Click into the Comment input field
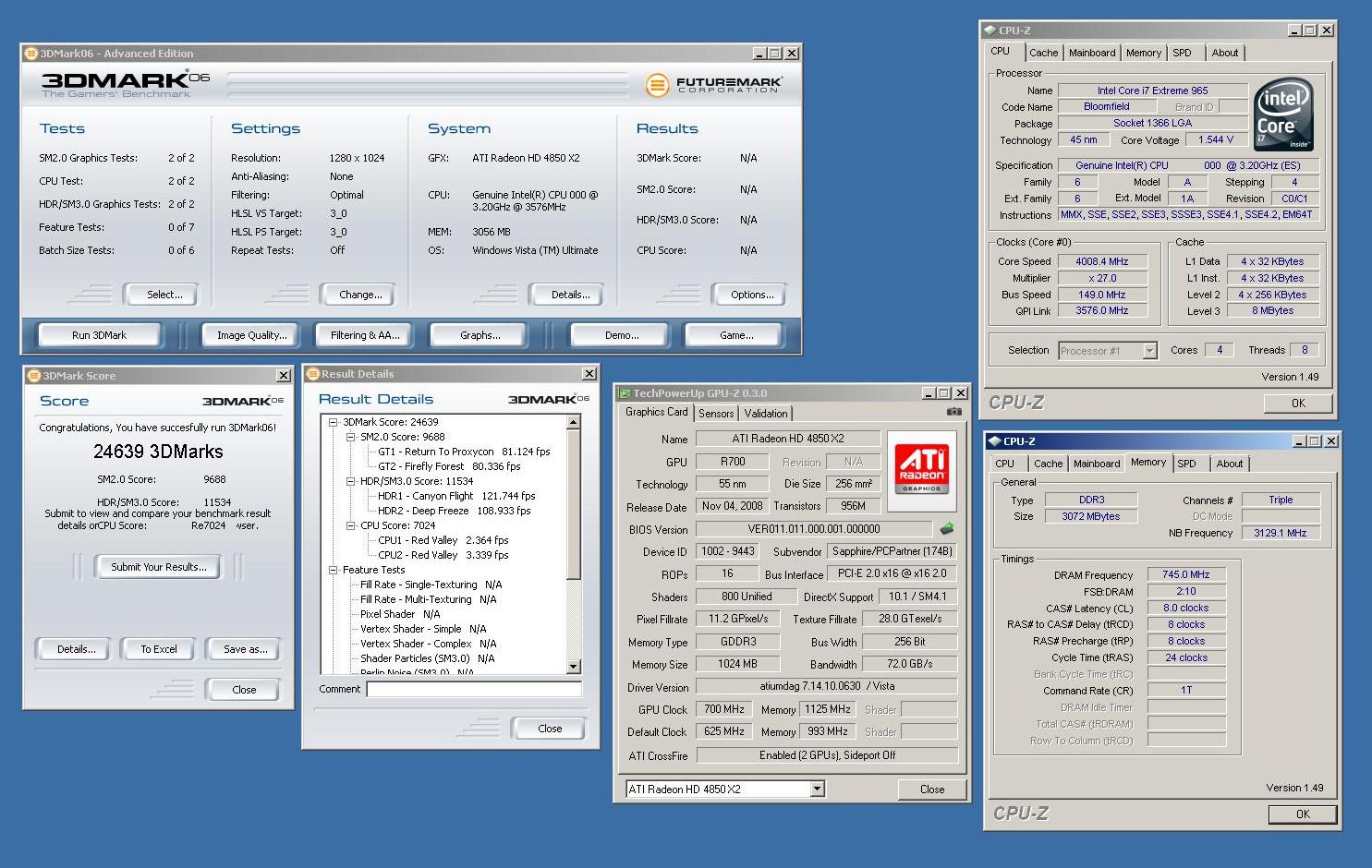This screenshot has height=868, width=1372. (474, 689)
